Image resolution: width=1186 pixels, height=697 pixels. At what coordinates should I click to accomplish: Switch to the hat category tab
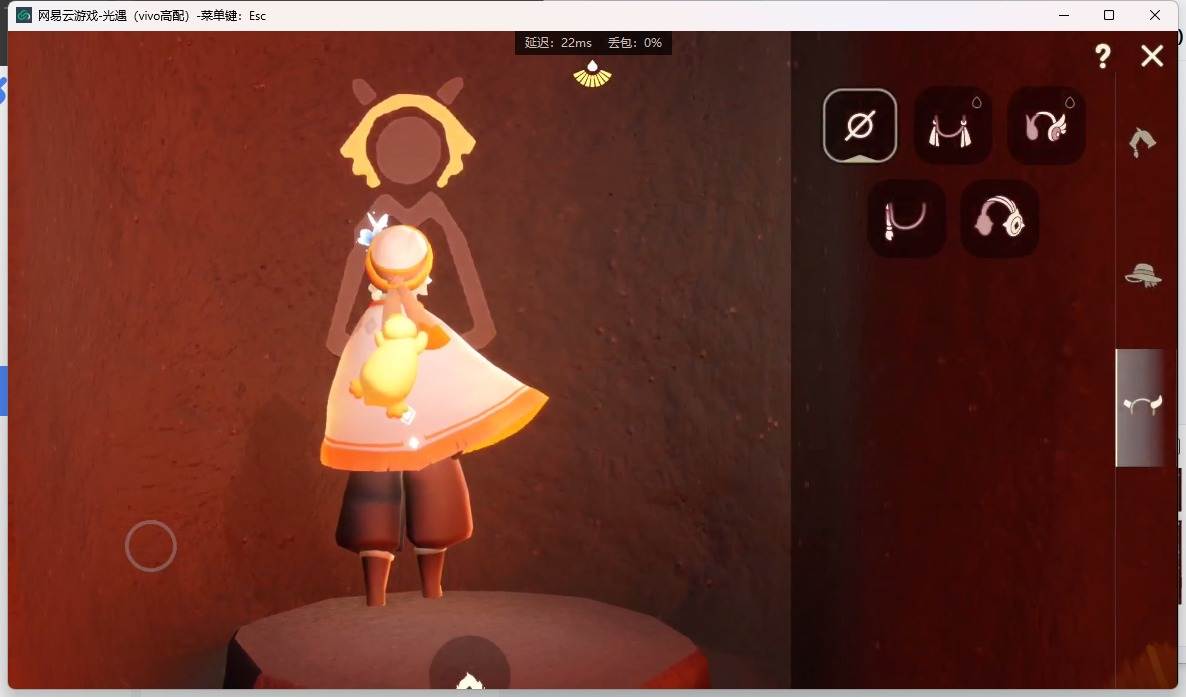pos(1143,275)
